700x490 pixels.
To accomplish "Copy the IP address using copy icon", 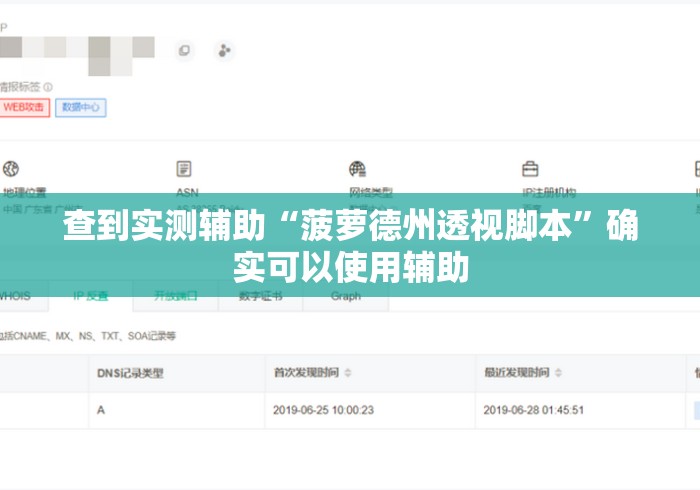I will pos(184,50).
